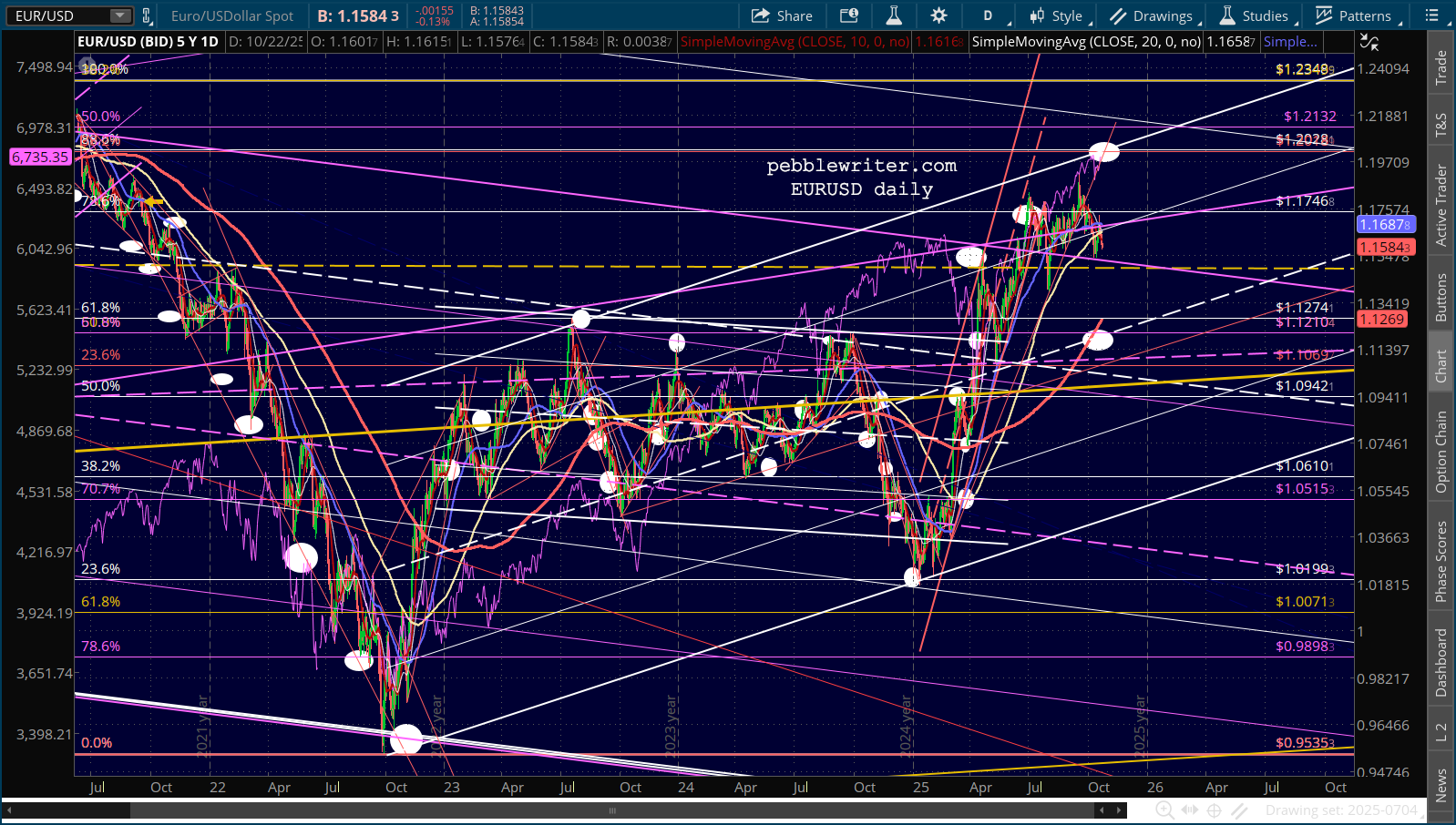Open the L2 side tab
Screen dimensions: 1456x825
pyautogui.click(x=1441, y=730)
